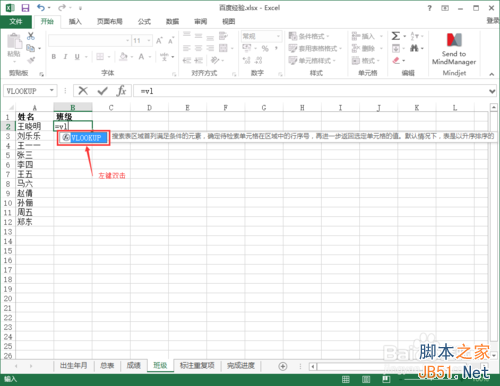This screenshot has height=386, width=500.
Task: Click Merge and Center icon
Action: pos(223,48)
